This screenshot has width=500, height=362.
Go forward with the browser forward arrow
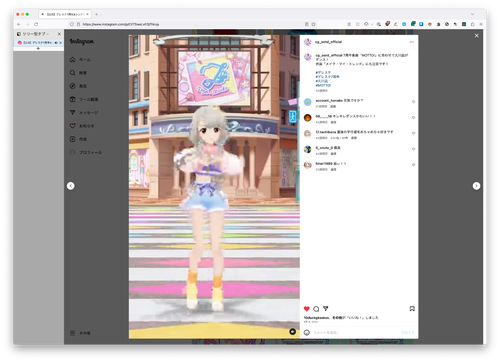click(x=27, y=24)
